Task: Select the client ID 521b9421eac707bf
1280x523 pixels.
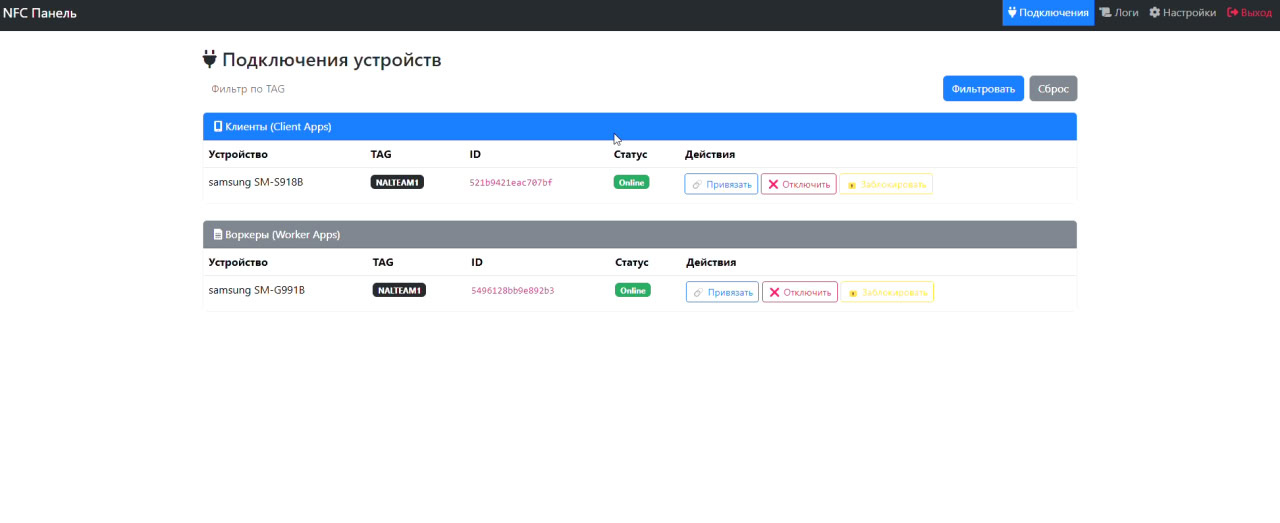Action: tap(511, 183)
